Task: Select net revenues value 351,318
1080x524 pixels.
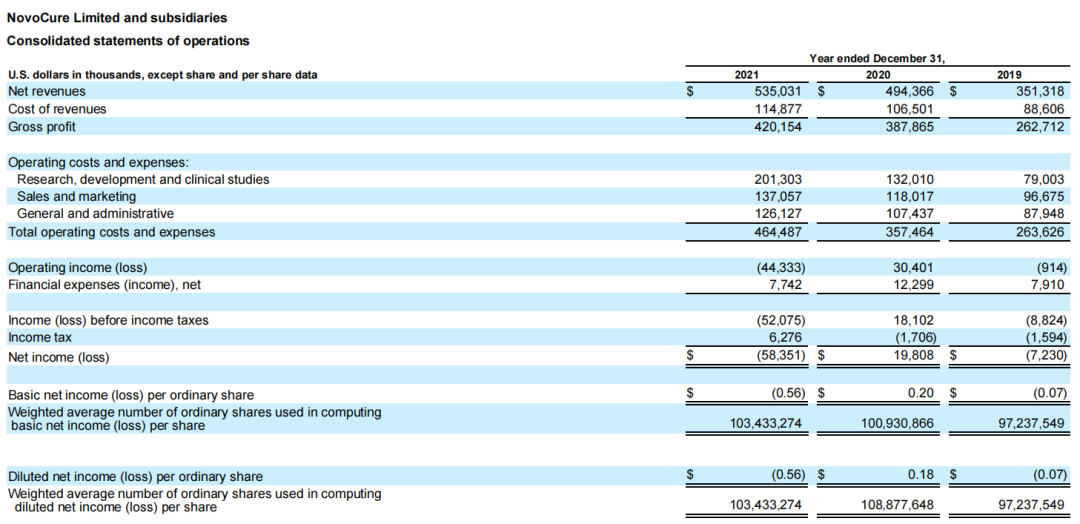Action: [x=1041, y=91]
